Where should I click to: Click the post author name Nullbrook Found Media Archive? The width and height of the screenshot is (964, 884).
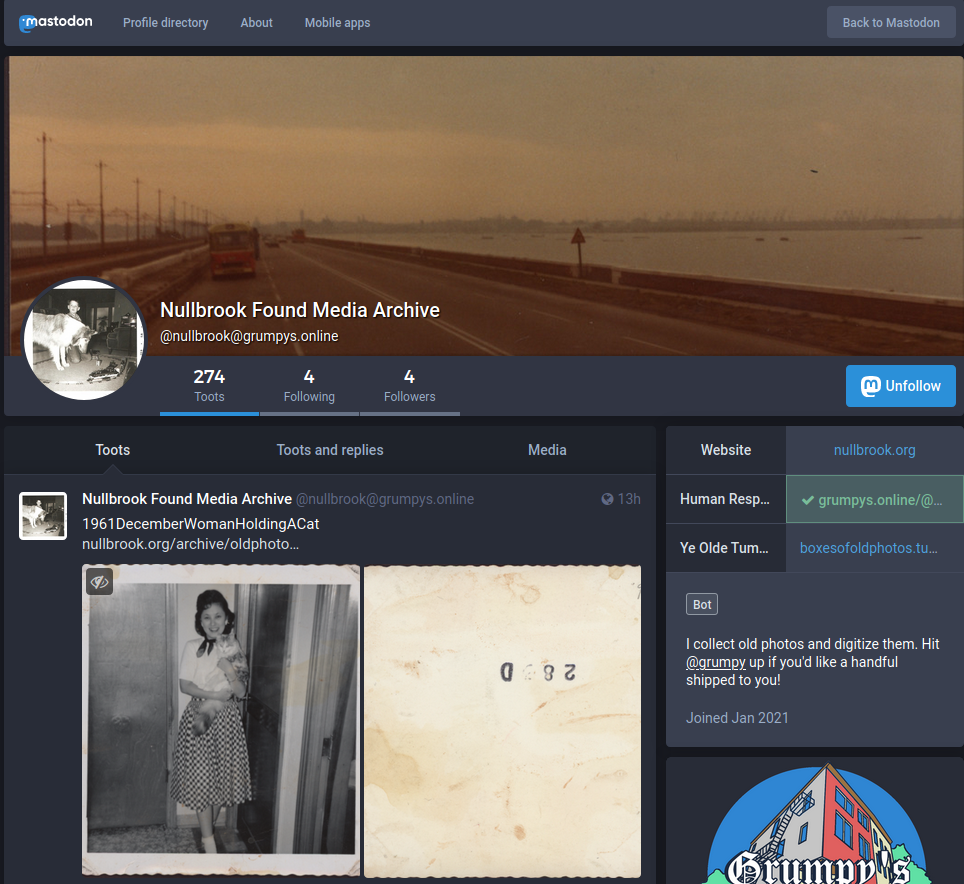coord(187,499)
